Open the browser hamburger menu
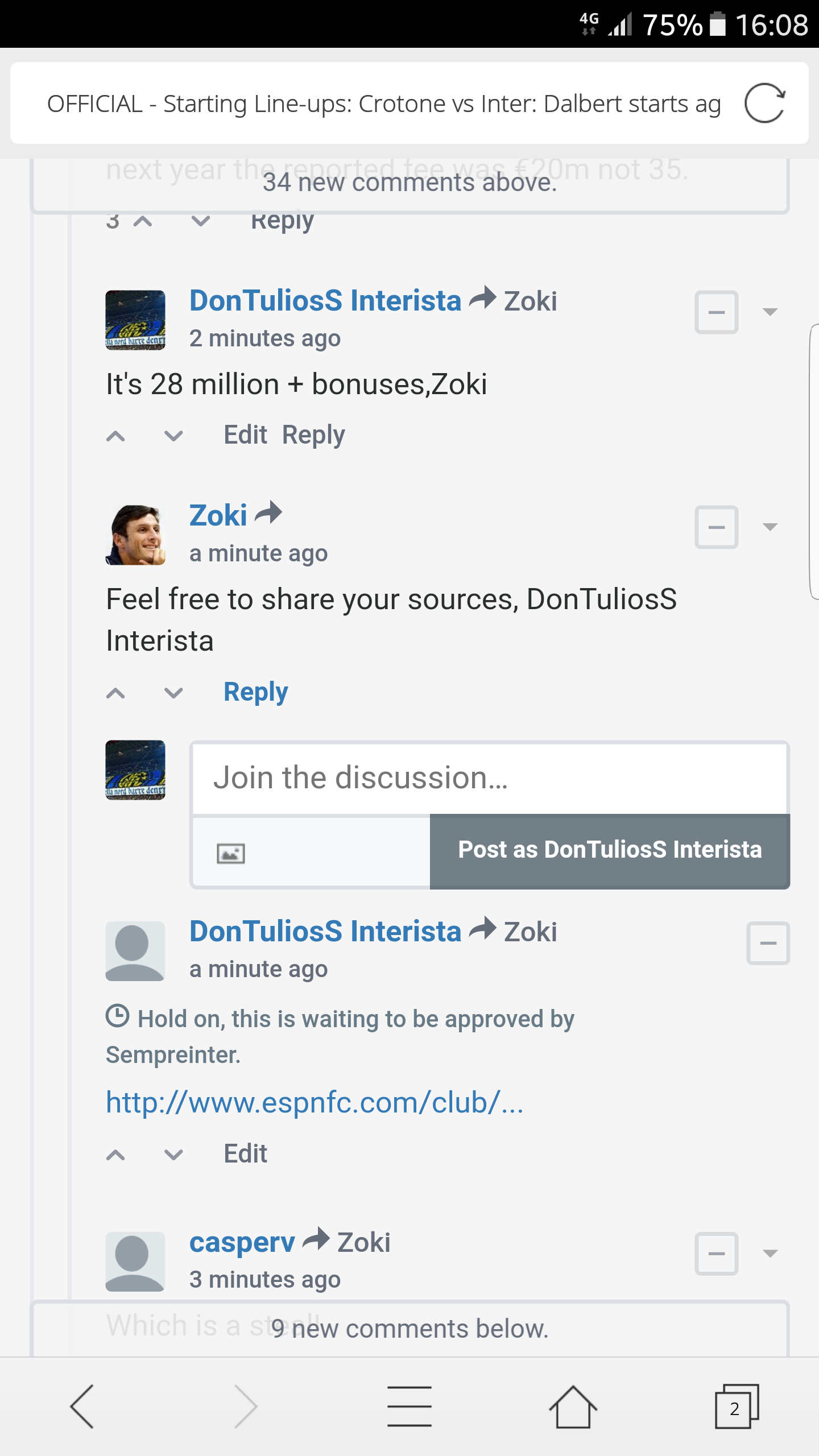 coord(409,1406)
